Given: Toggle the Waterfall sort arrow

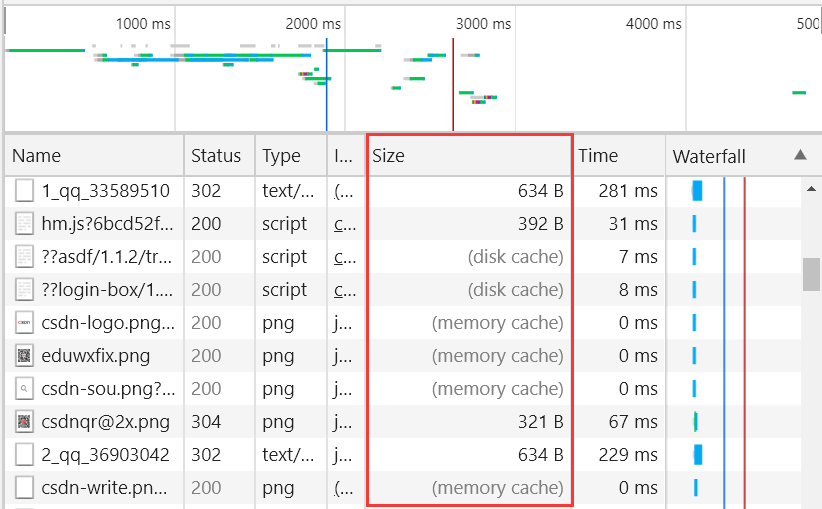Looking at the screenshot, I should click(800, 155).
